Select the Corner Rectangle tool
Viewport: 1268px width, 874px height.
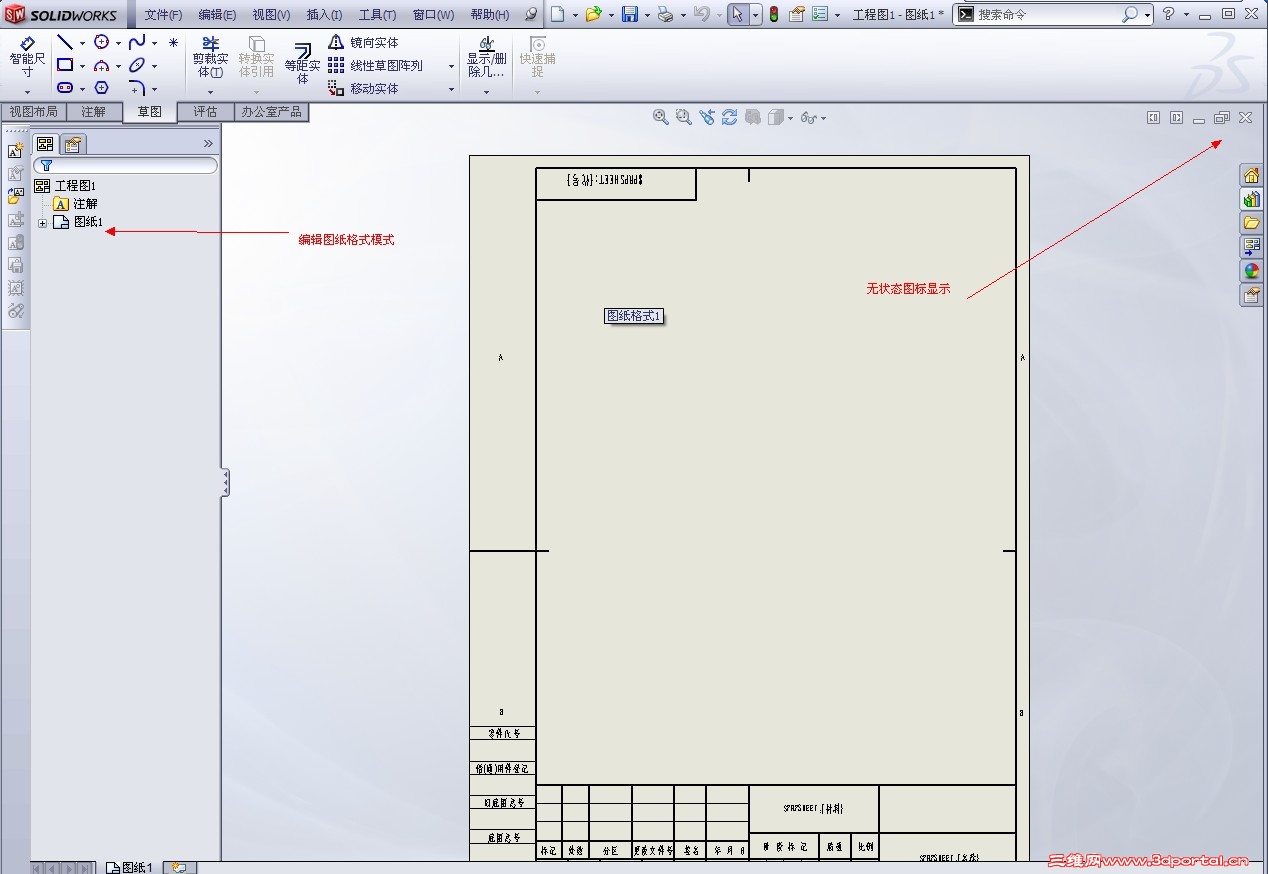(x=65, y=65)
